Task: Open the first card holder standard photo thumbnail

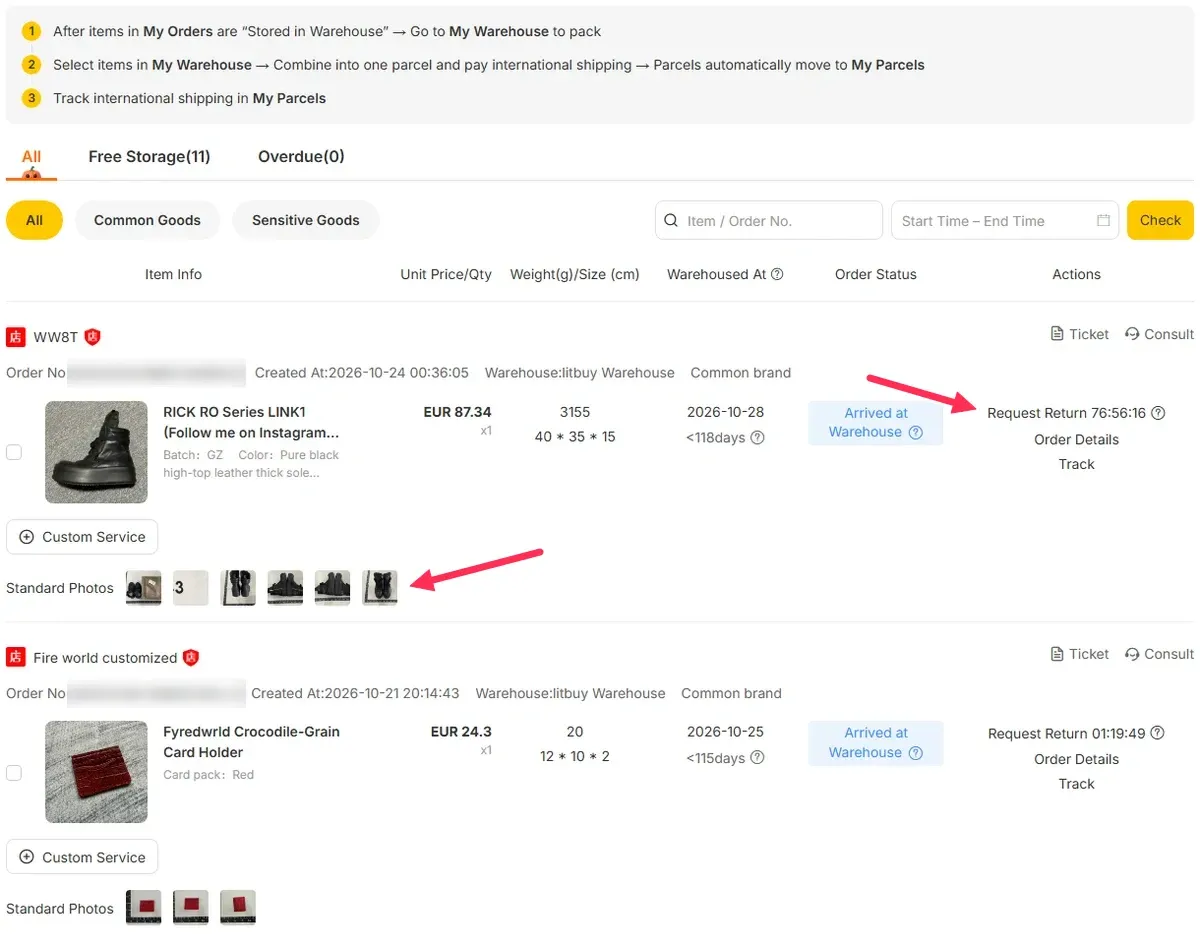Action: pyautogui.click(x=143, y=908)
